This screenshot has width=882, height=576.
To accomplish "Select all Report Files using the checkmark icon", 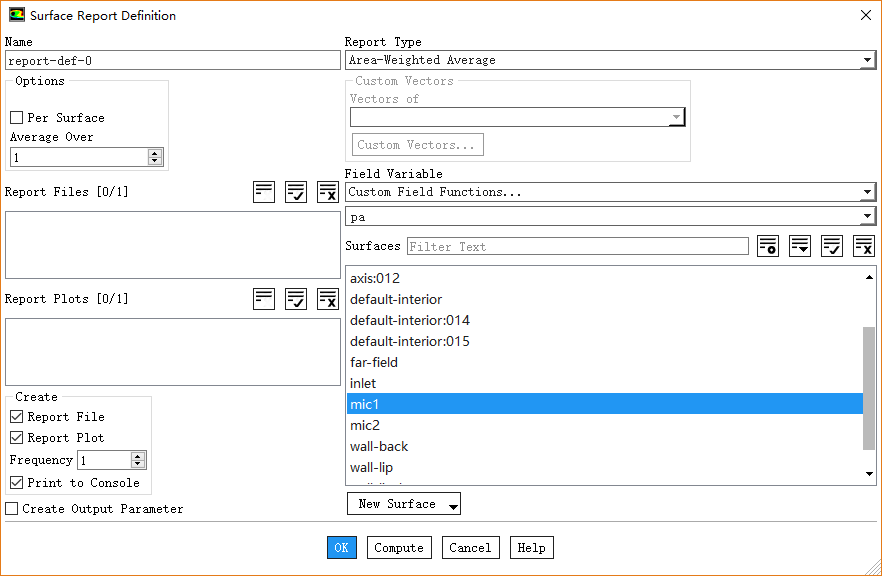I will [296, 192].
